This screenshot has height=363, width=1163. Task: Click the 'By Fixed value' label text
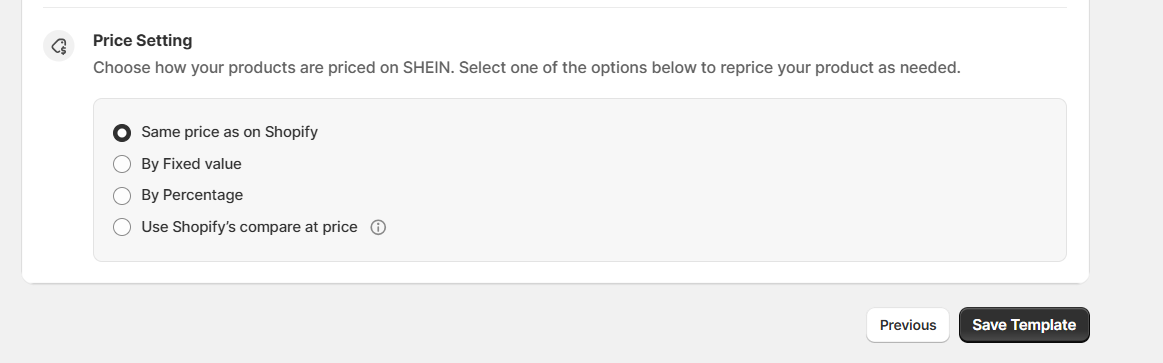(191, 164)
